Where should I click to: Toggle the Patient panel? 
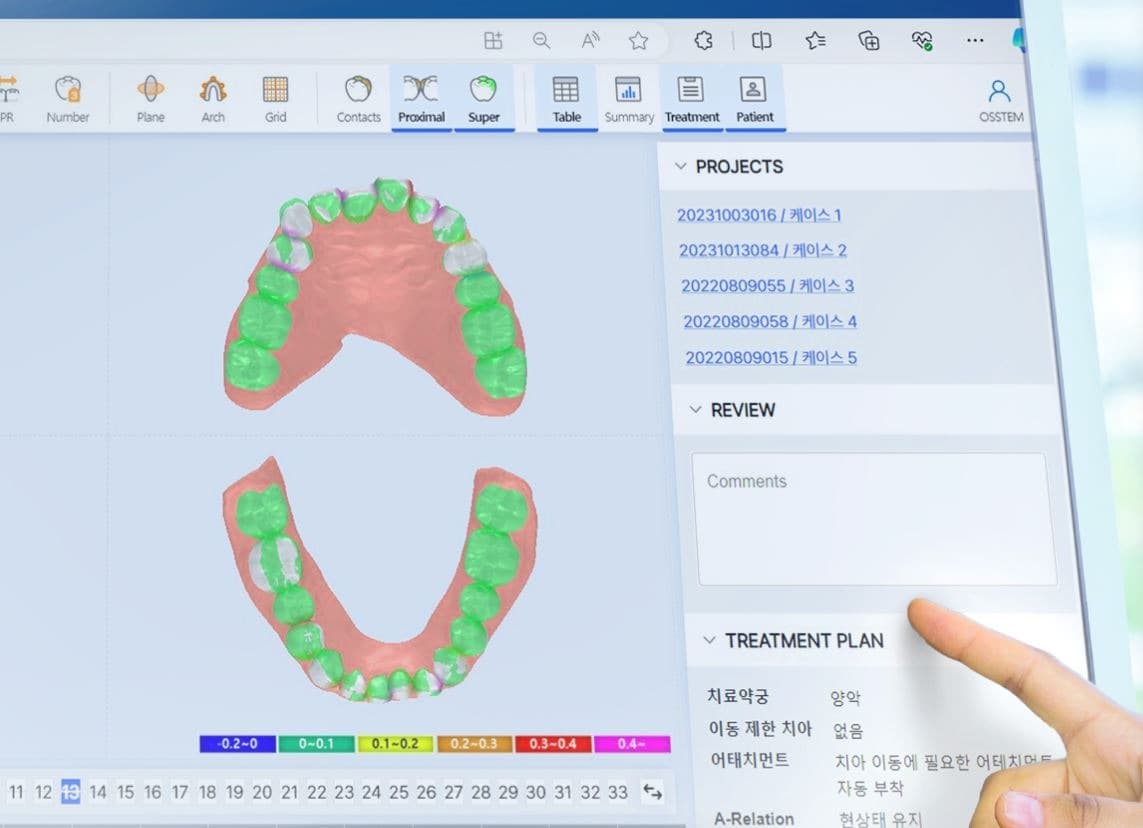coord(754,98)
